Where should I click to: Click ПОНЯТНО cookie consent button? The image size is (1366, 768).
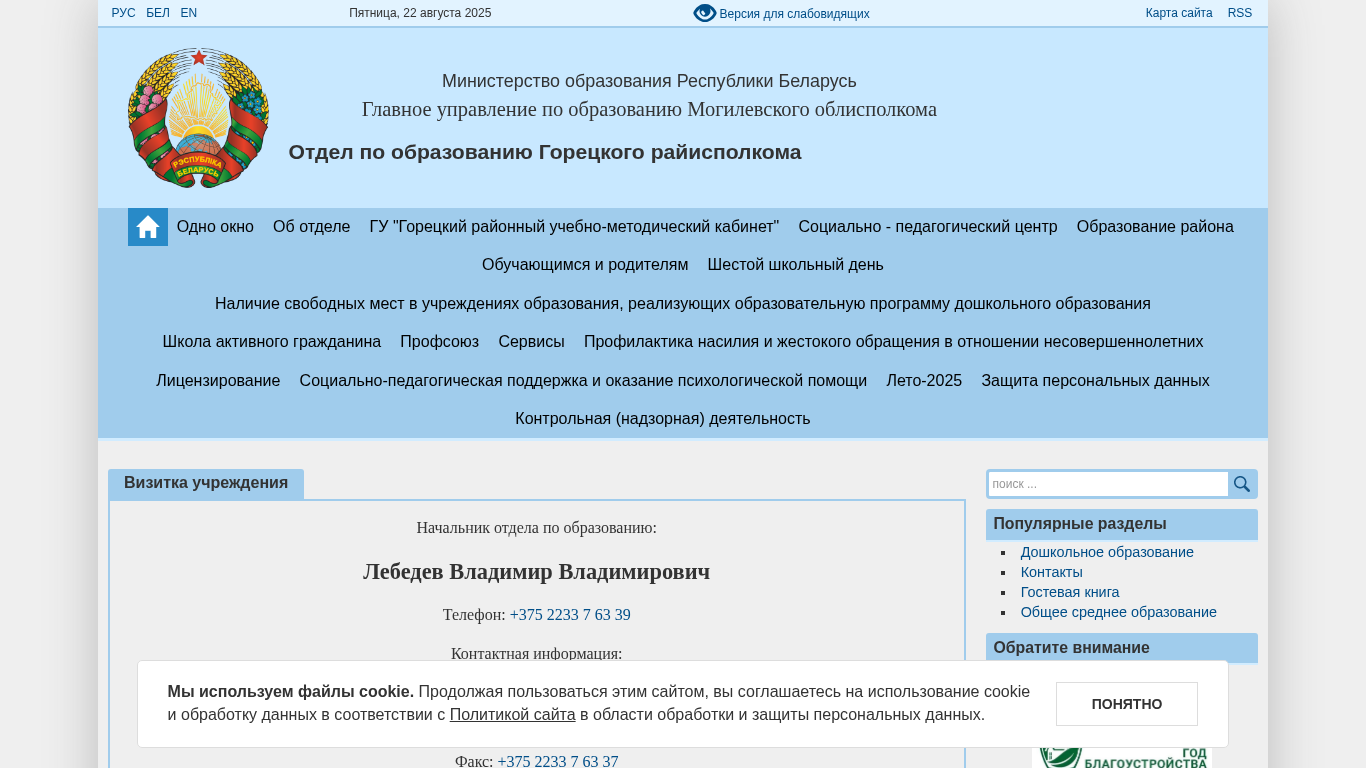pyautogui.click(x=1127, y=704)
